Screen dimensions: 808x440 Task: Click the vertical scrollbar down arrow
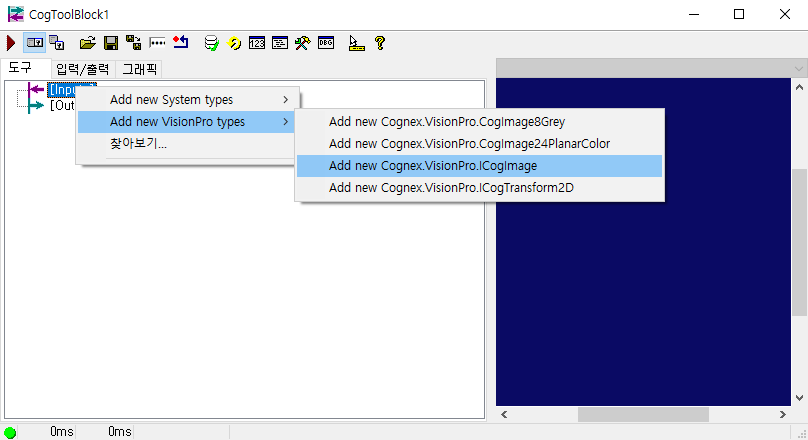tap(799, 398)
